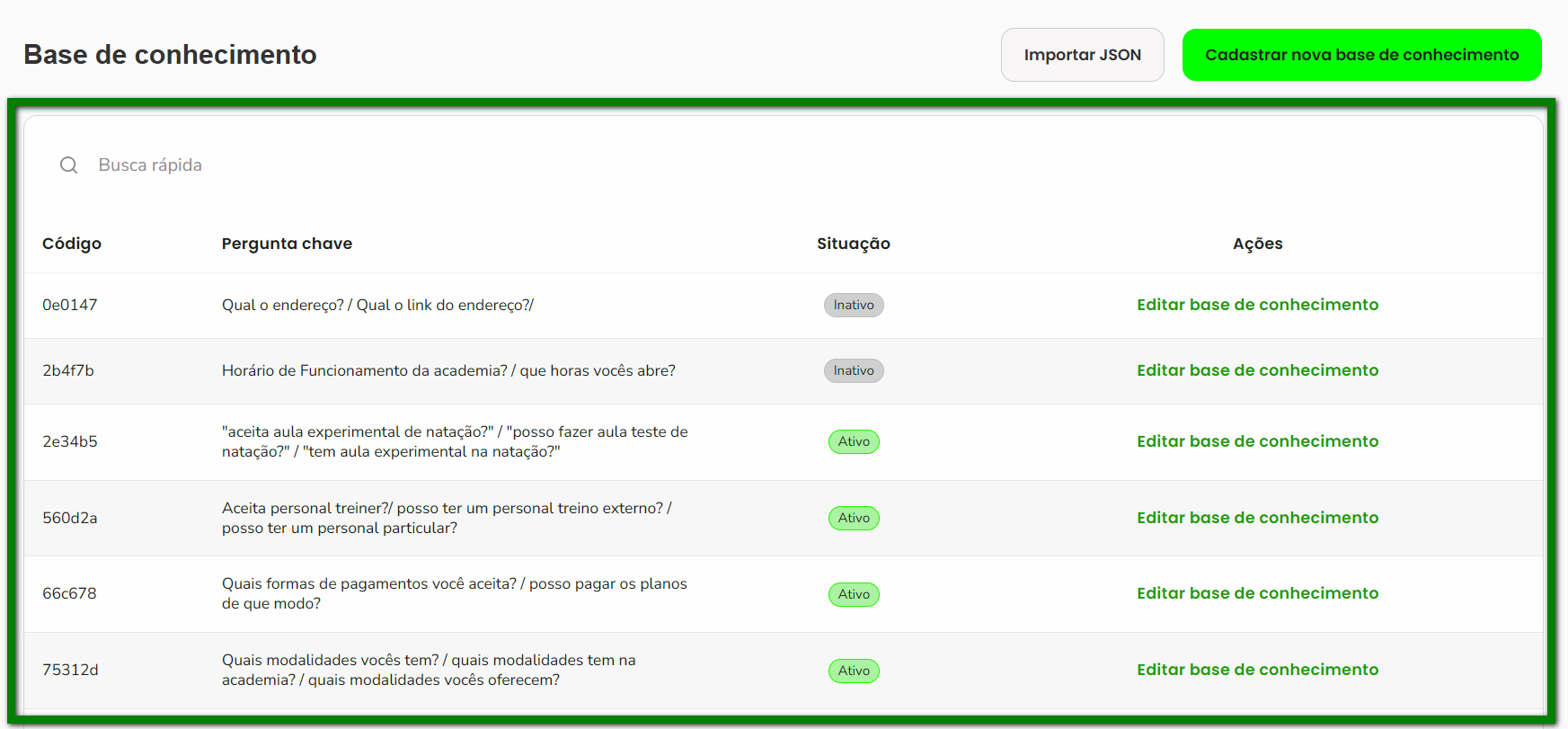Click the search magnifier icon
The width and height of the screenshot is (1568, 729).
[x=68, y=165]
